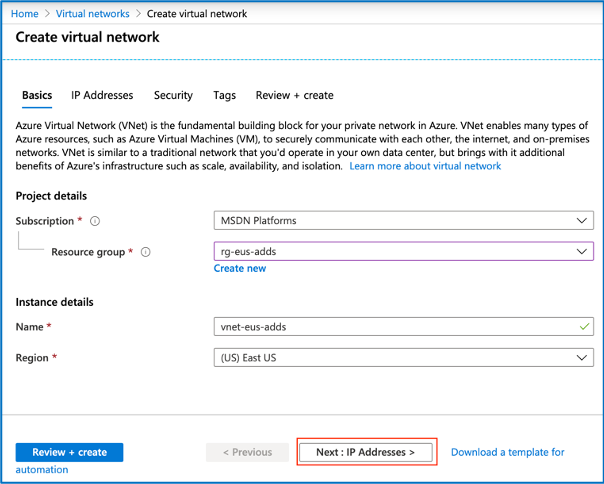The height and width of the screenshot is (484, 604).
Task: Select the Basics tab
Action: tap(37, 95)
